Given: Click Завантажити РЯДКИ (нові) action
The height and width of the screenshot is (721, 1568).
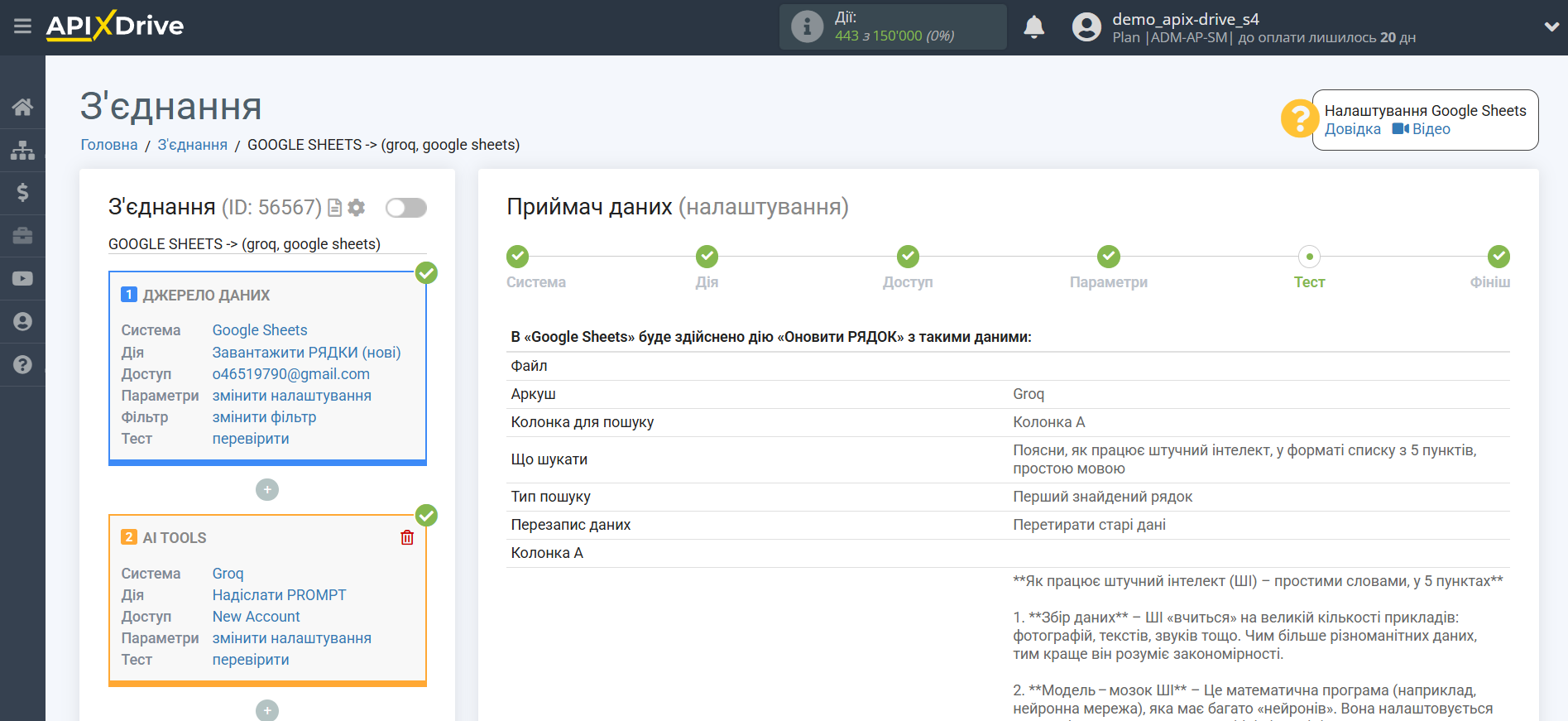Looking at the screenshot, I should 306,353.
